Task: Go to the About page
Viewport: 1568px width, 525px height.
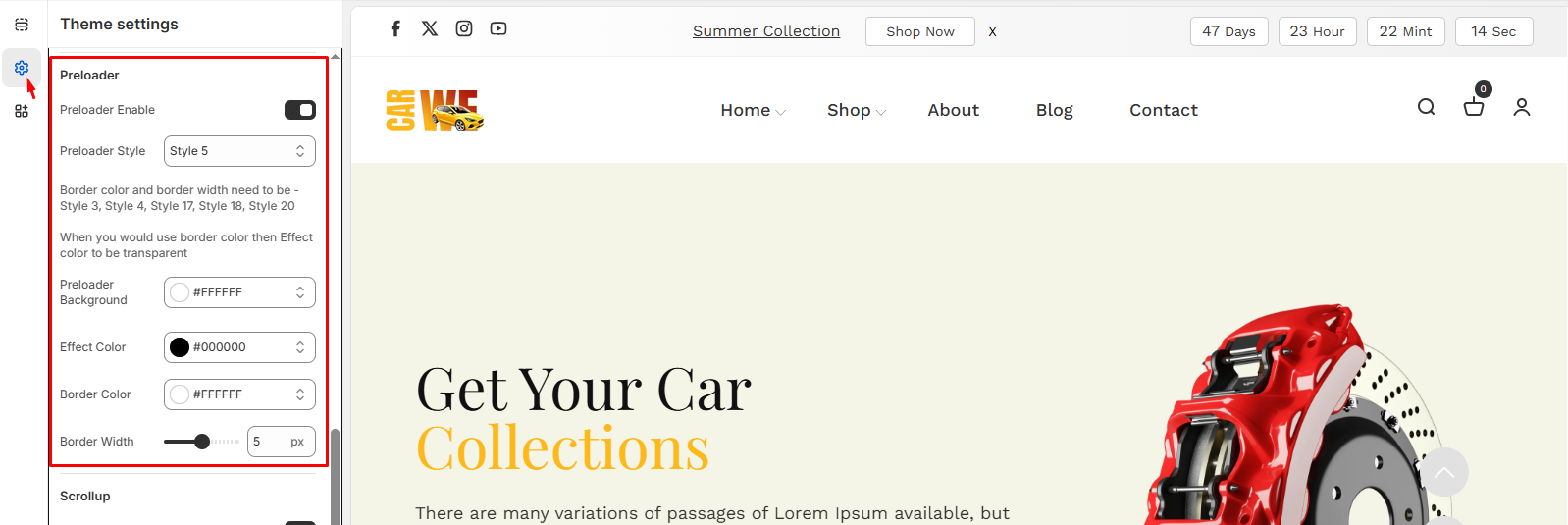Action: pyautogui.click(x=953, y=111)
